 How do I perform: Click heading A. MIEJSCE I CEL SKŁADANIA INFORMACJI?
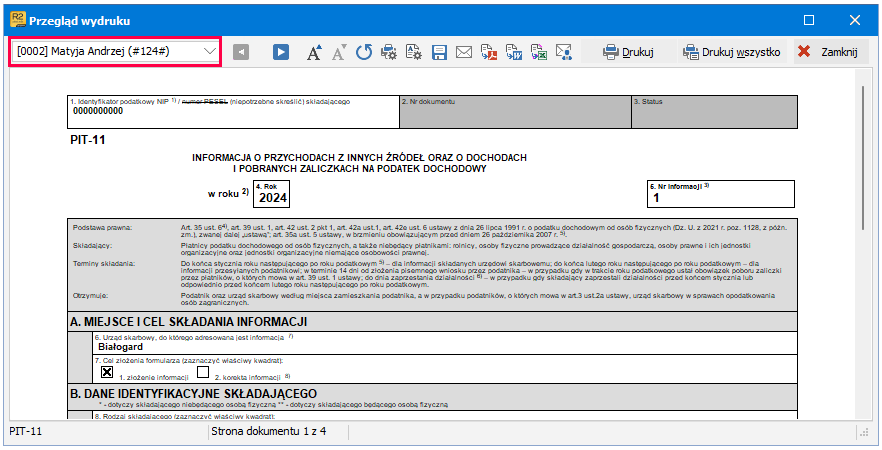click(x=188, y=322)
